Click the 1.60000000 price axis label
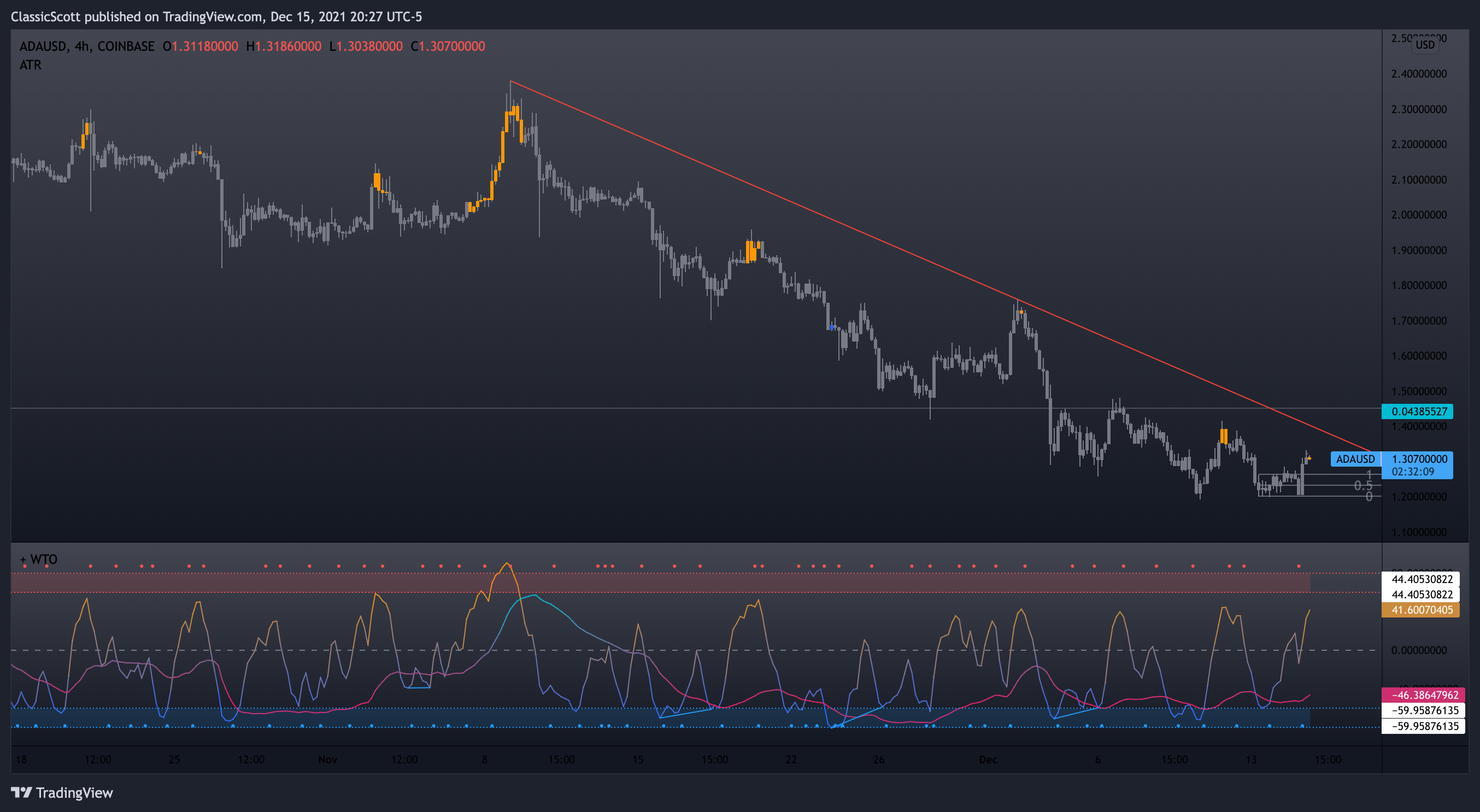1480x812 pixels. point(1419,356)
